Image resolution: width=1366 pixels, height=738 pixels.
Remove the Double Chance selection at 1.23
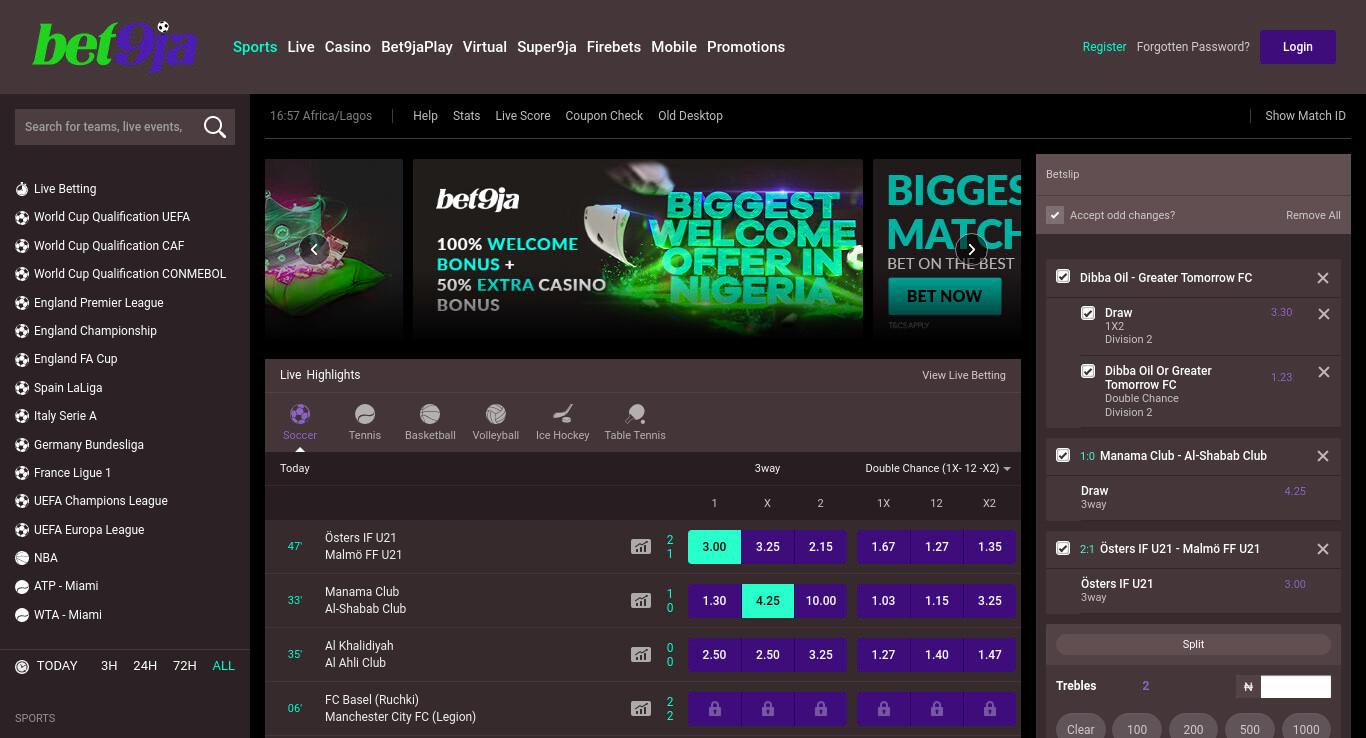click(1324, 372)
